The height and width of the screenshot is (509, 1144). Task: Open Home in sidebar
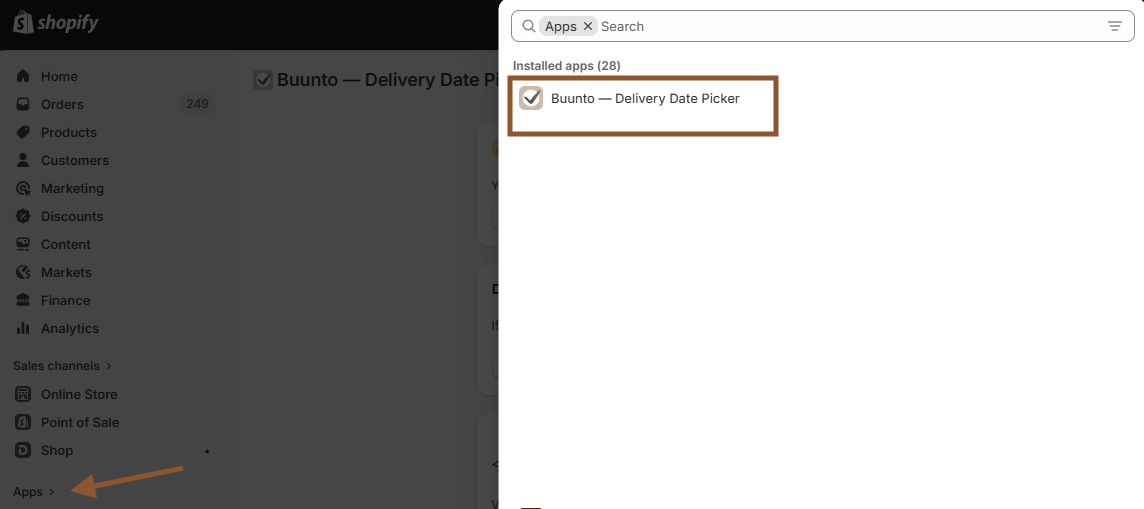pyautogui.click(x=58, y=77)
